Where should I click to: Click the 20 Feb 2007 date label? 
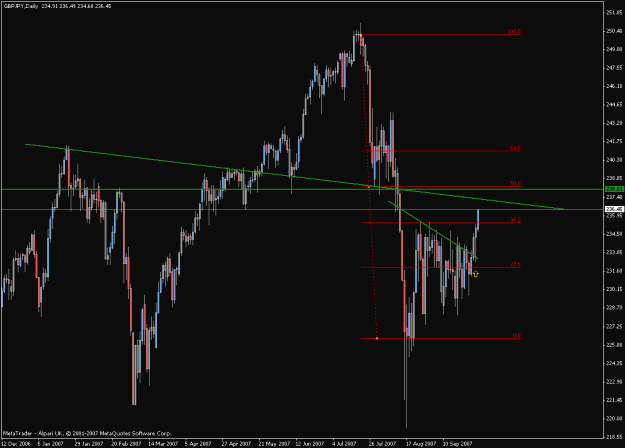pyautogui.click(x=126, y=444)
